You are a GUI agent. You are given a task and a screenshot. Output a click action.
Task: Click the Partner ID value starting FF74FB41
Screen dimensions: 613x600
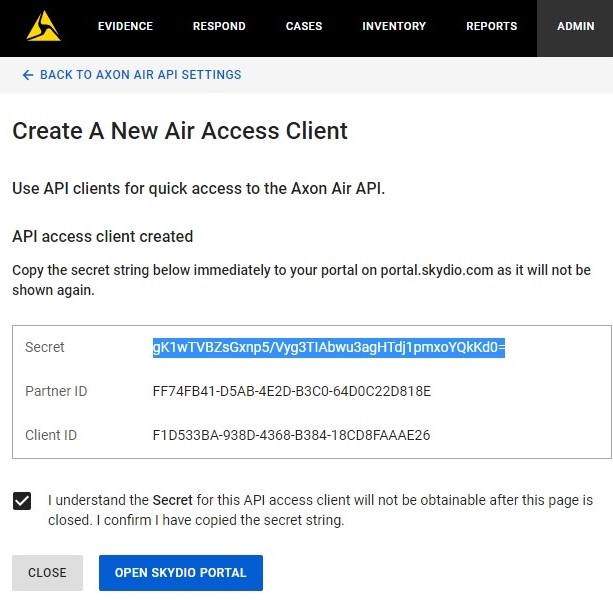point(291,391)
